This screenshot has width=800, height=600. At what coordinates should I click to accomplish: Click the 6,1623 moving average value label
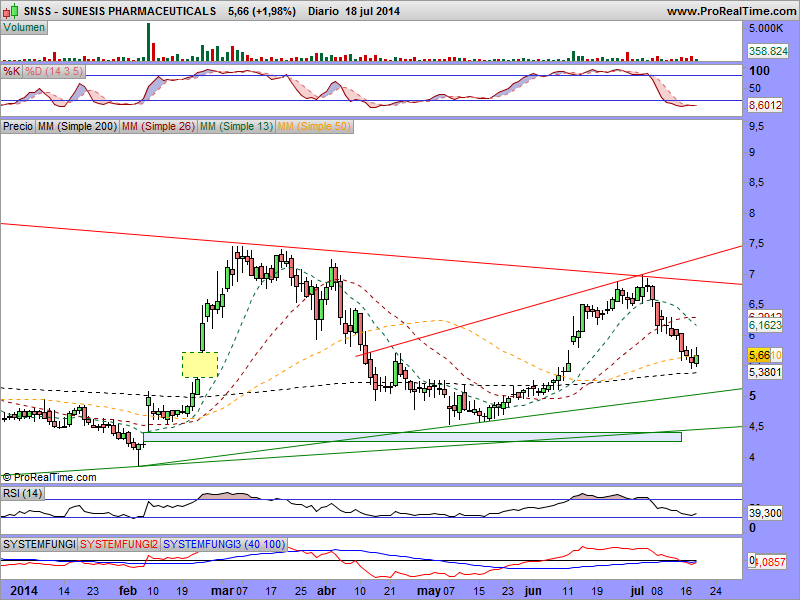pyautogui.click(x=765, y=325)
